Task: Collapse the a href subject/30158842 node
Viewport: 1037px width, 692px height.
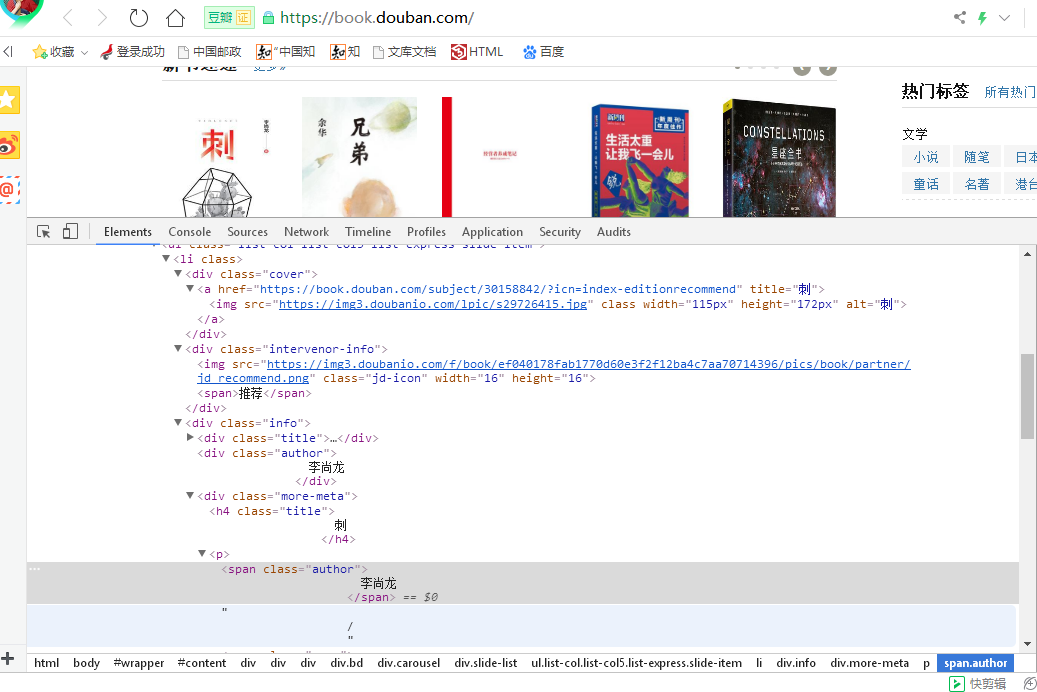Action: [x=190, y=288]
